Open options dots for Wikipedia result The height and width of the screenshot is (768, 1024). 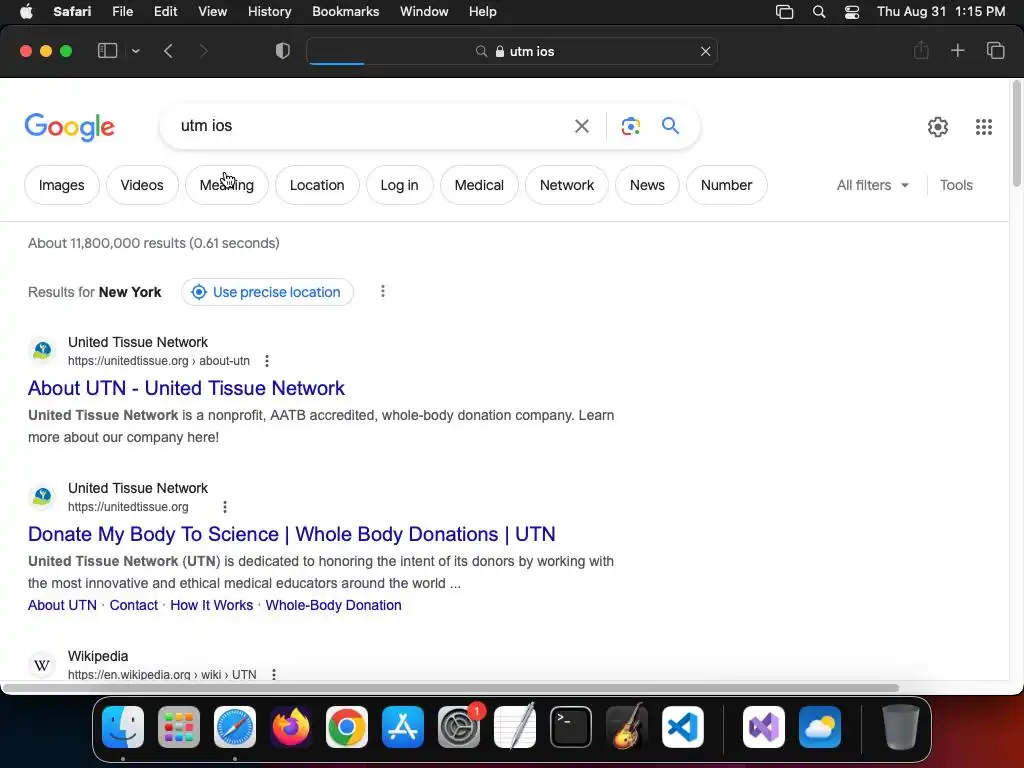click(x=274, y=675)
